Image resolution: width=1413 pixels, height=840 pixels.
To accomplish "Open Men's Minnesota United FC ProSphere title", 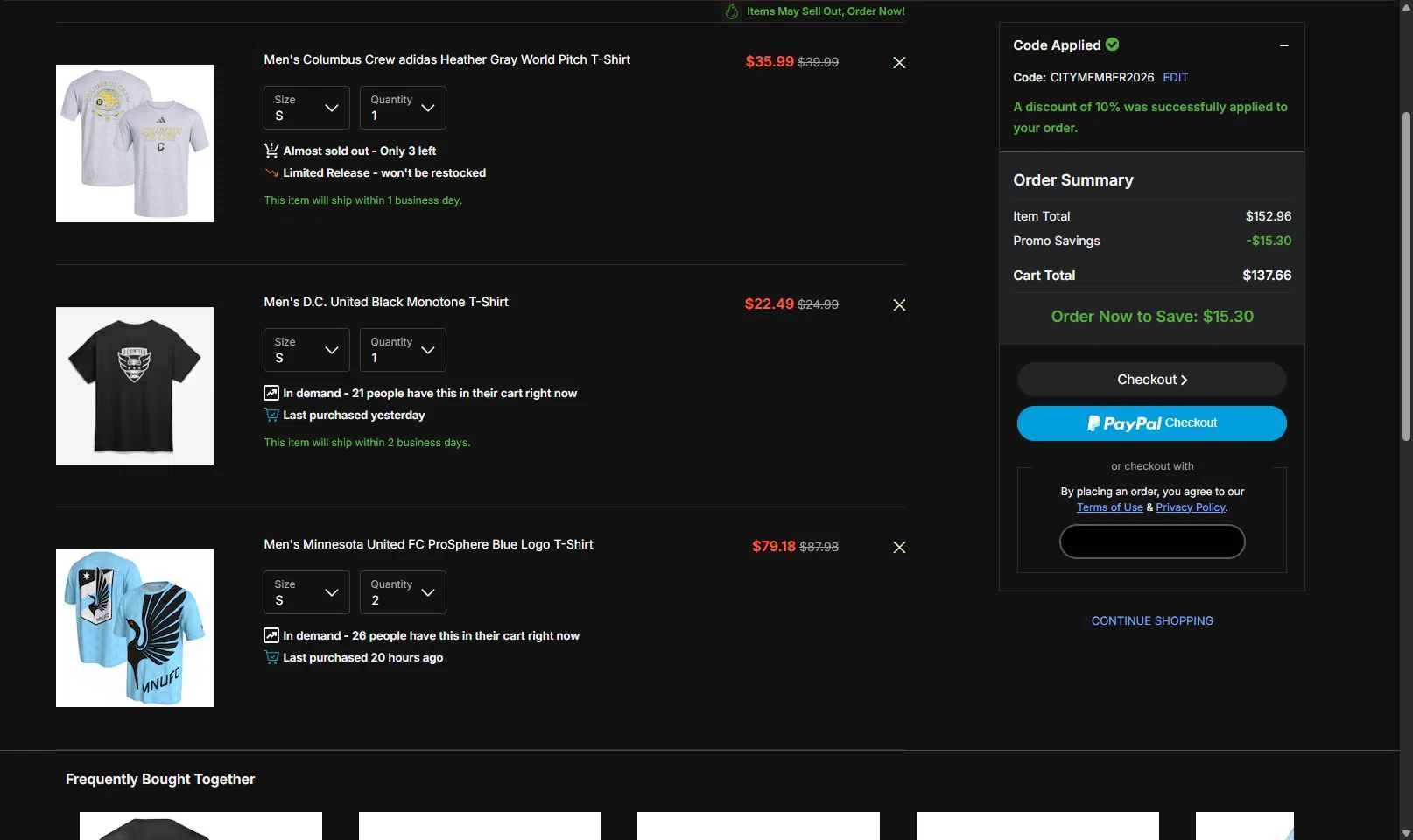I will [429, 544].
